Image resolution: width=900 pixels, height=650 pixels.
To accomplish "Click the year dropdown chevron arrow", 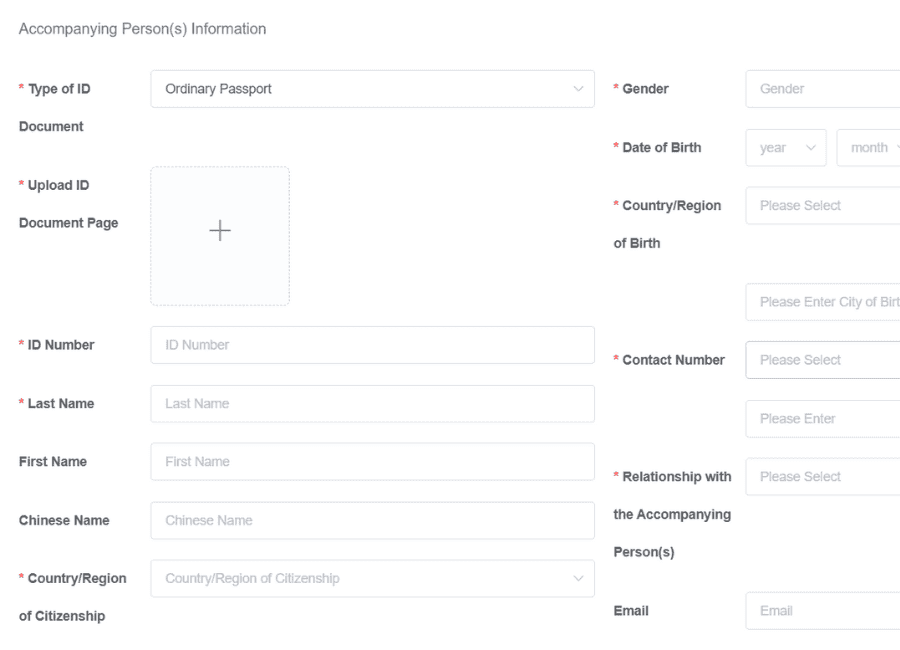I will (x=811, y=148).
